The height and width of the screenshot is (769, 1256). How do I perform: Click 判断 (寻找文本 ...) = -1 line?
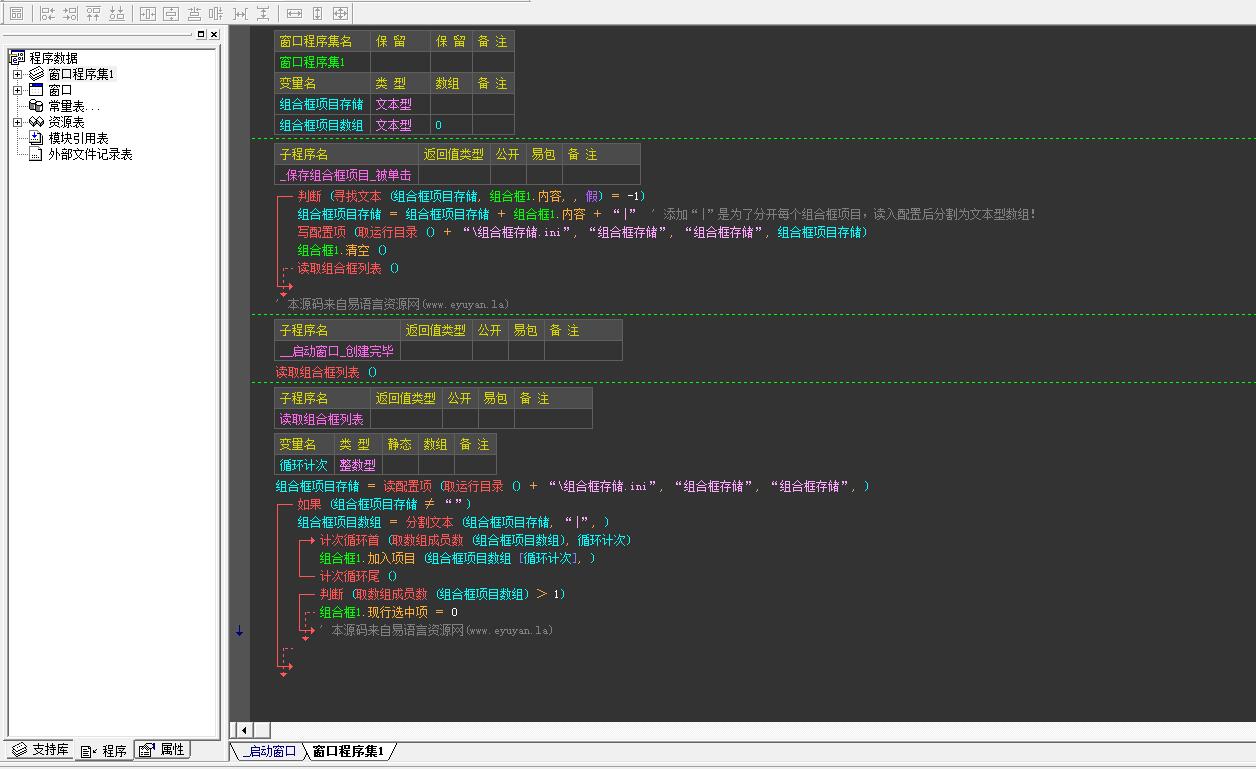(x=471, y=196)
